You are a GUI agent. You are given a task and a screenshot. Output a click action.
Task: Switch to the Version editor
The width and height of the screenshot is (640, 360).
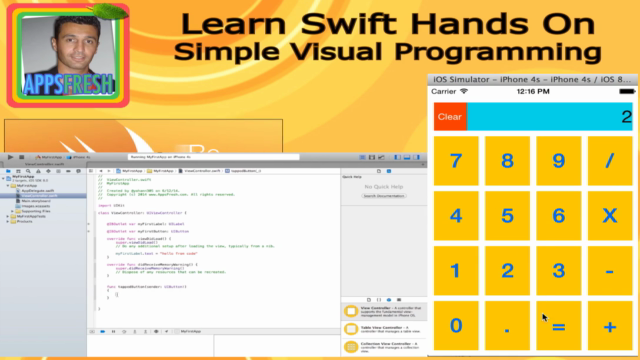tap(381, 157)
